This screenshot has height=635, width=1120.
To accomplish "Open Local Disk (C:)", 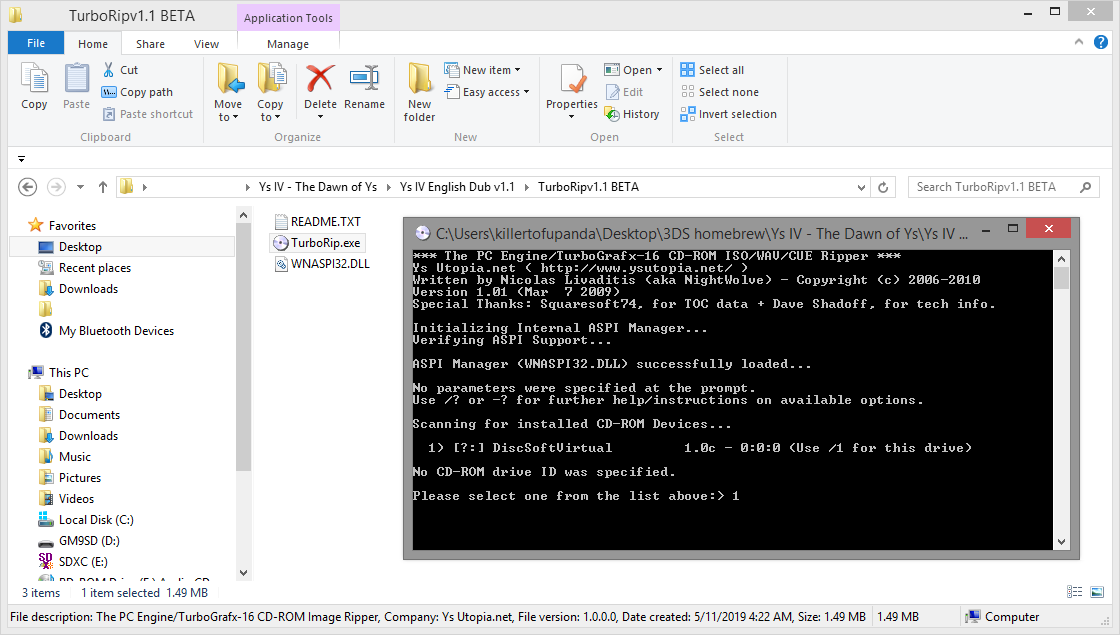I will point(96,520).
